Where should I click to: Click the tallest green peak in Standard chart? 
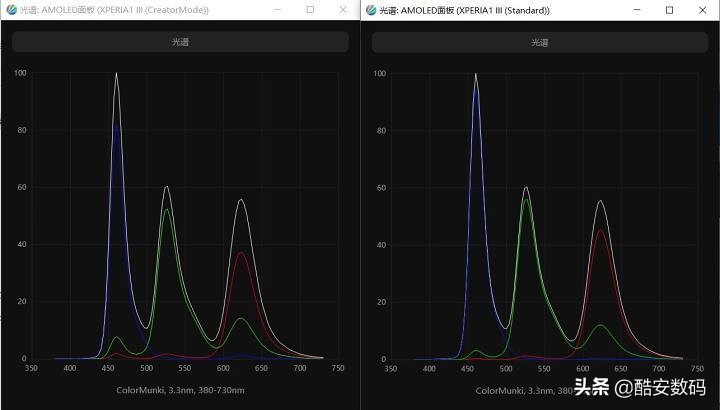coord(526,199)
